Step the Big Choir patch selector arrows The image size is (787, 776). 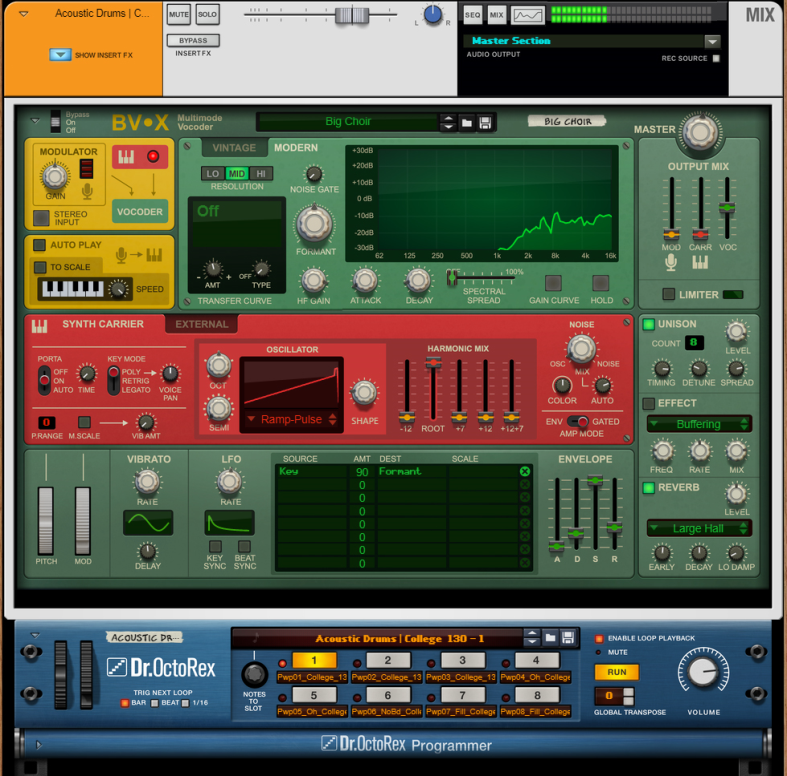448,122
